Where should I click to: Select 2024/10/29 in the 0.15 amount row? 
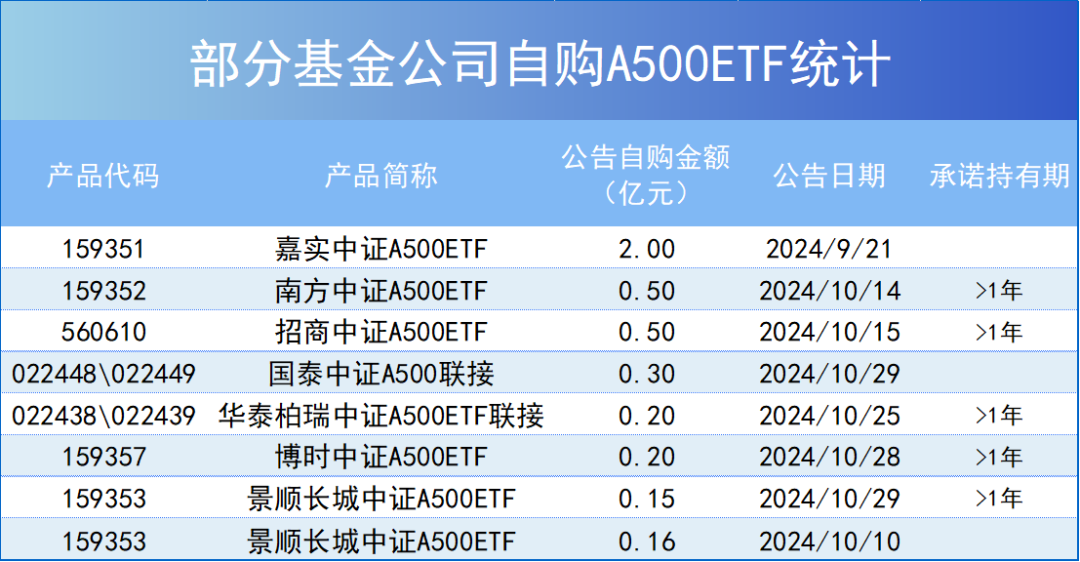[x=829, y=499]
